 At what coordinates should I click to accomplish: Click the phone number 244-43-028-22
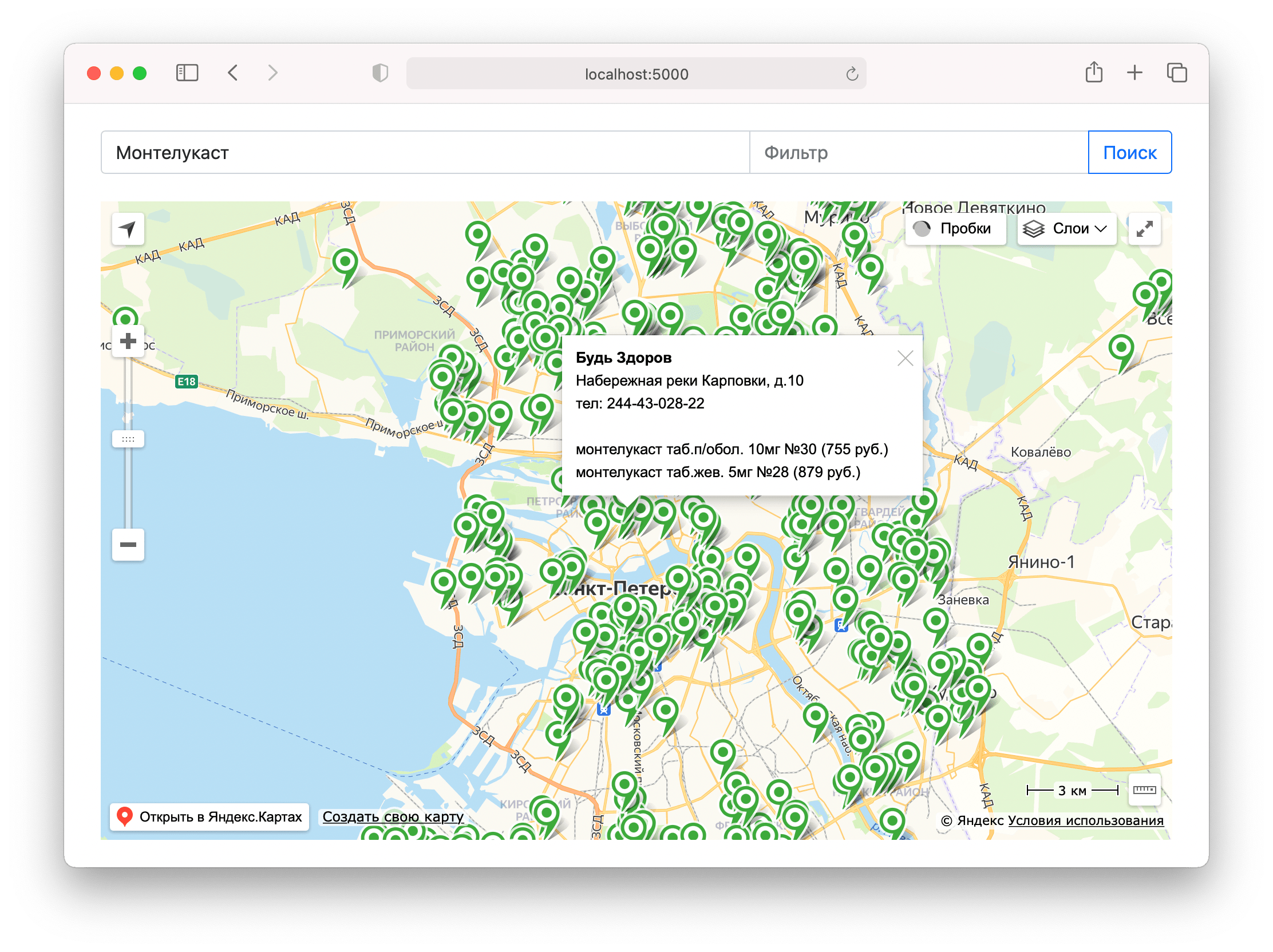coord(655,403)
